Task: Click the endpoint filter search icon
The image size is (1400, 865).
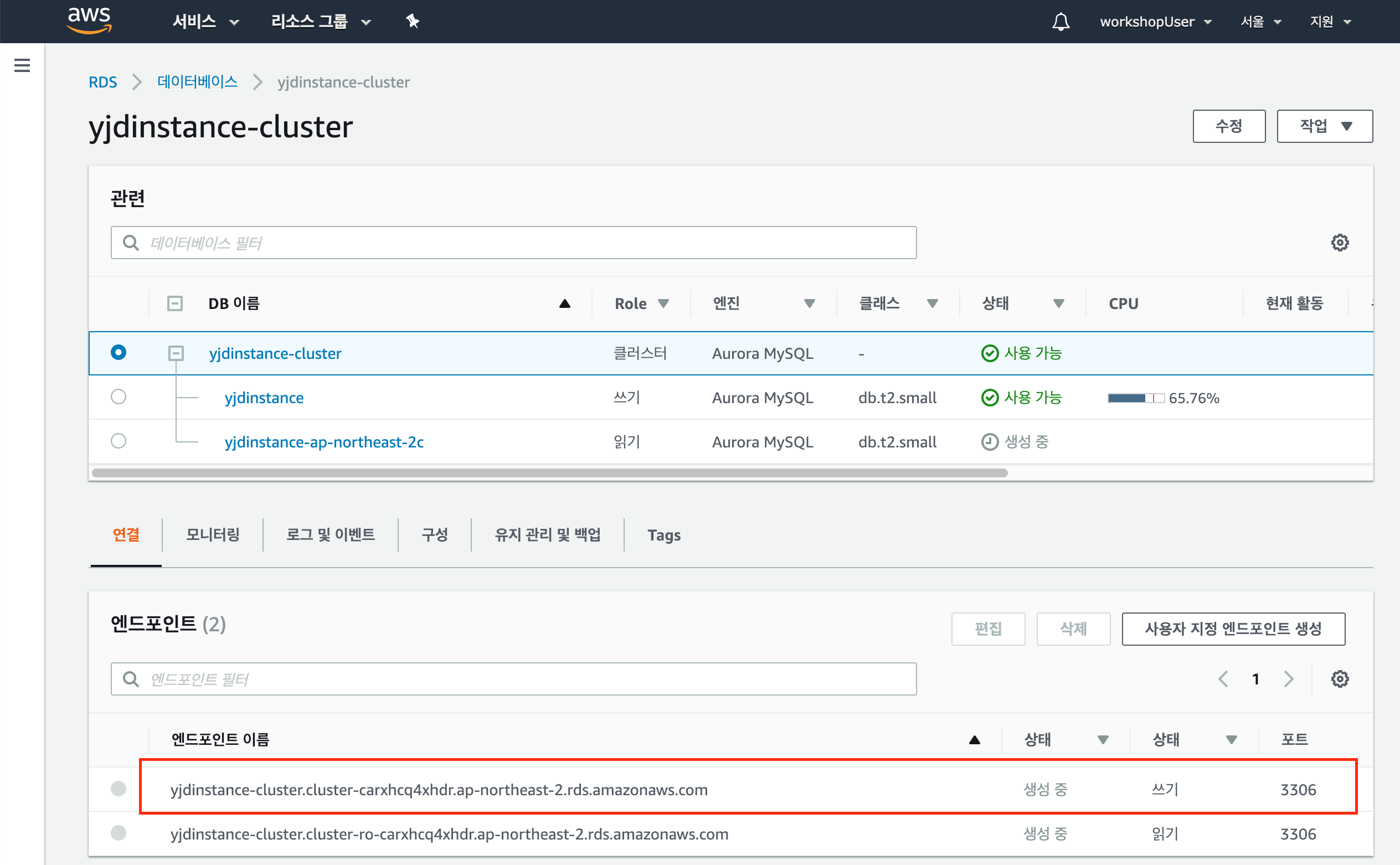Action: (x=131, y=679)
